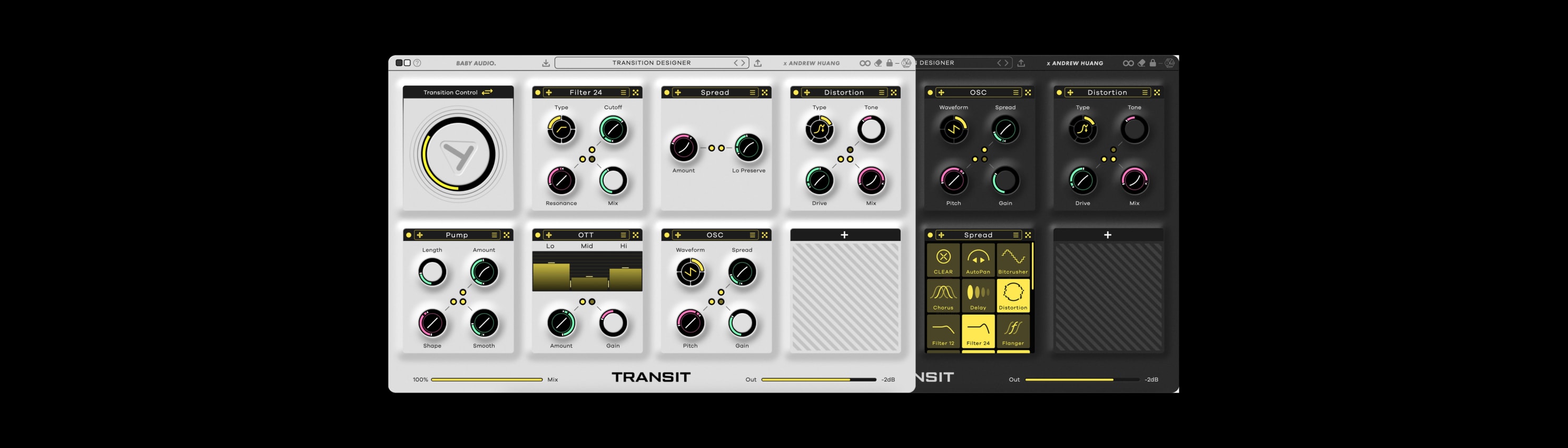The width and height of the screenshot is (1568, 448).
Task: Open light window Spread module effect menu
Action: [x=753, y=93]
